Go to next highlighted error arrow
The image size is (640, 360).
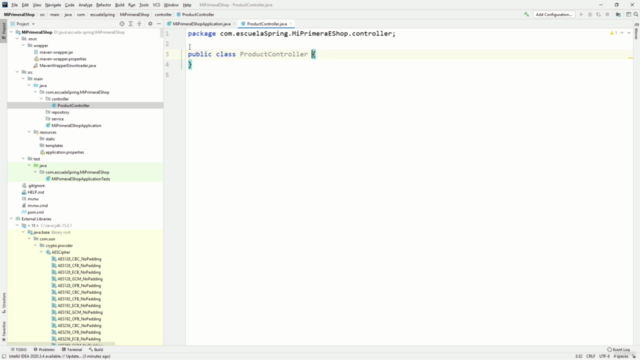point(629,33)
